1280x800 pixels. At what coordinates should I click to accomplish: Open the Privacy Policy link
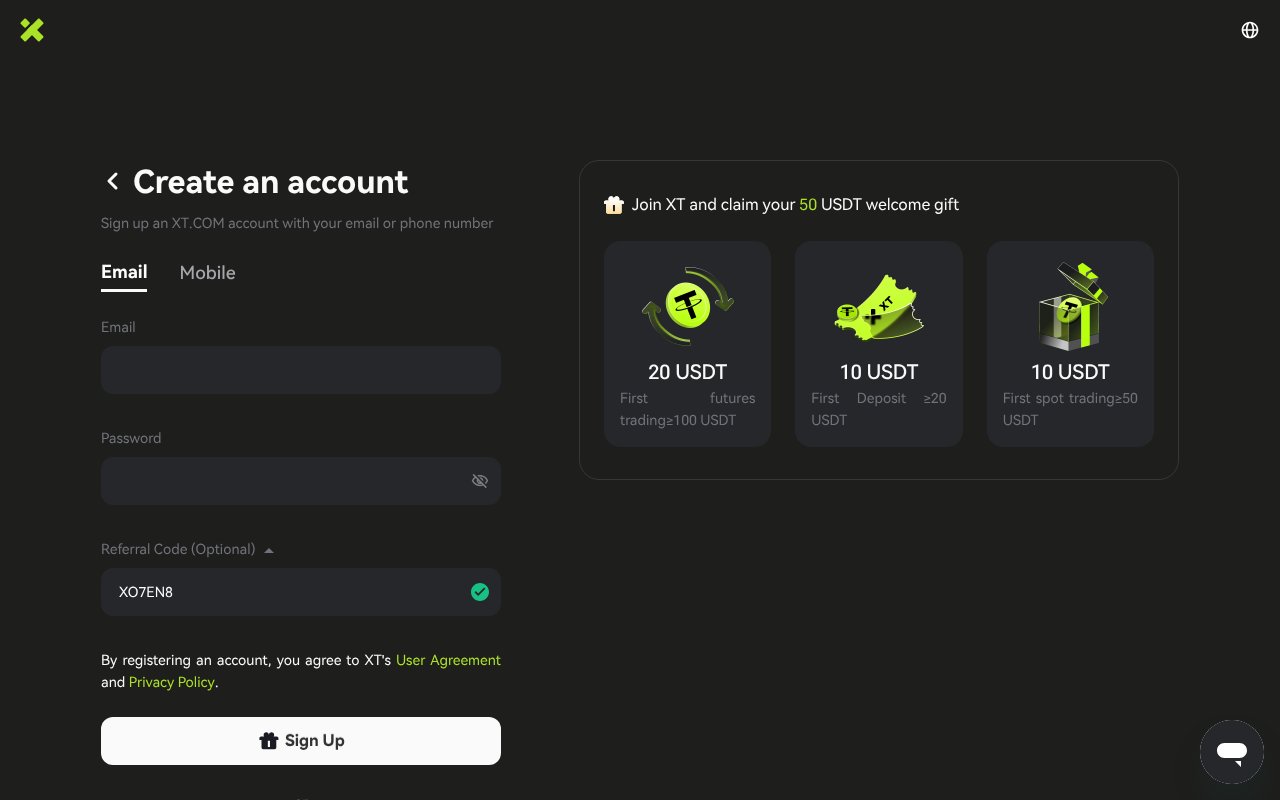pos(171,682)
